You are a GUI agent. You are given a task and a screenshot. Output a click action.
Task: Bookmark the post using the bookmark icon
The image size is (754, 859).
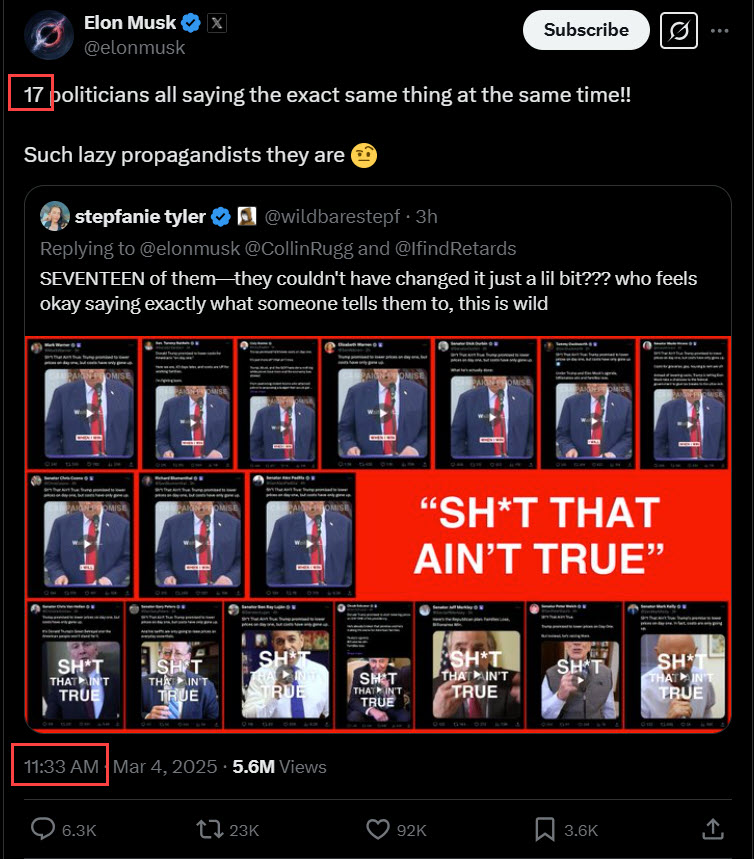point(545,829)
